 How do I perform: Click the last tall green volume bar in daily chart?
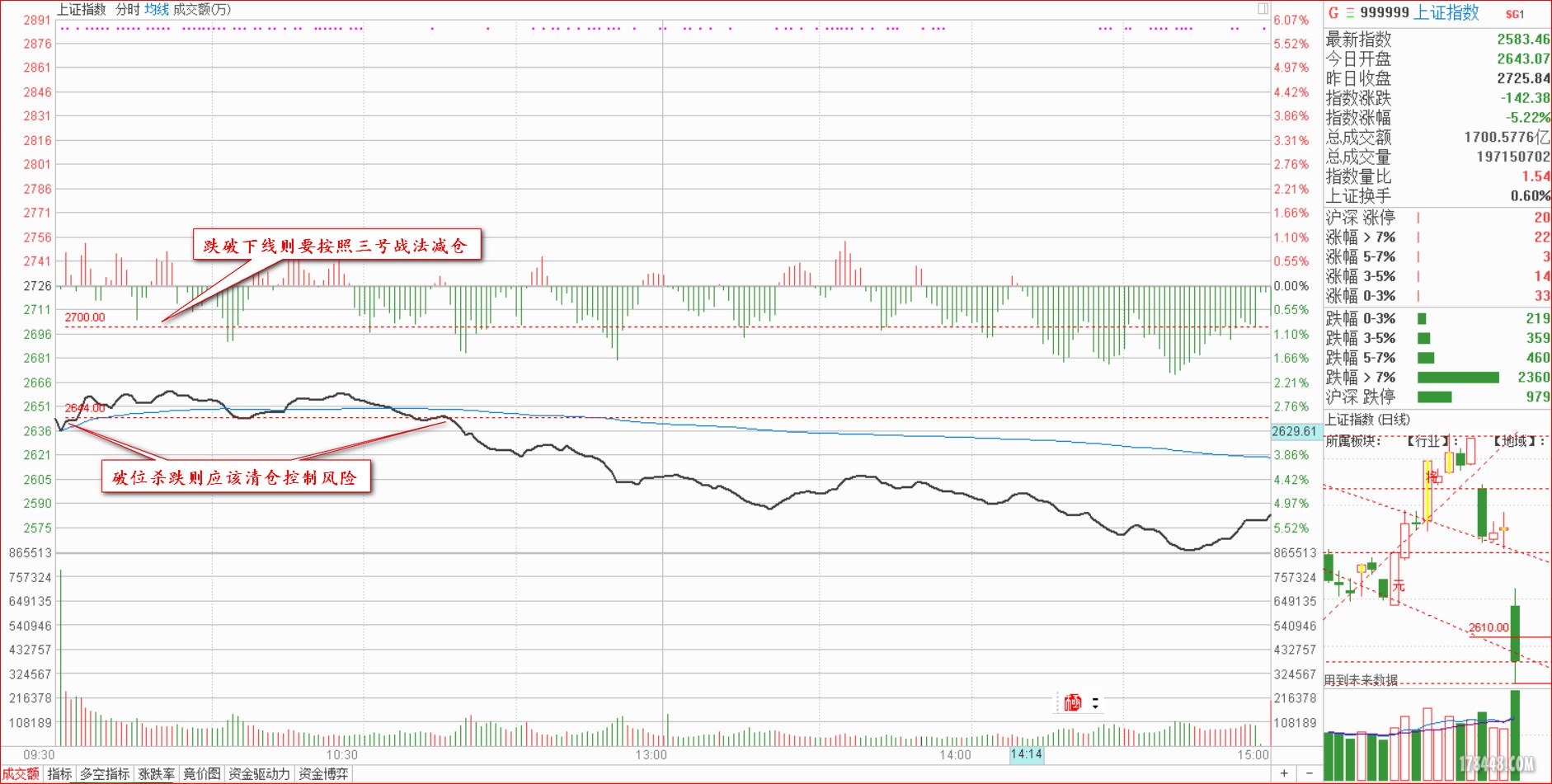[1515, 735]
